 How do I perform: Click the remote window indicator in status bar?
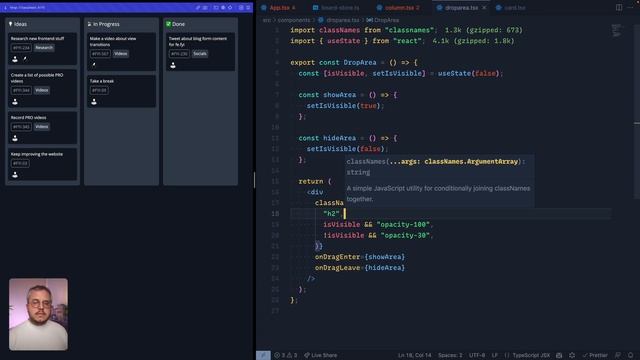tap(263, 355)
